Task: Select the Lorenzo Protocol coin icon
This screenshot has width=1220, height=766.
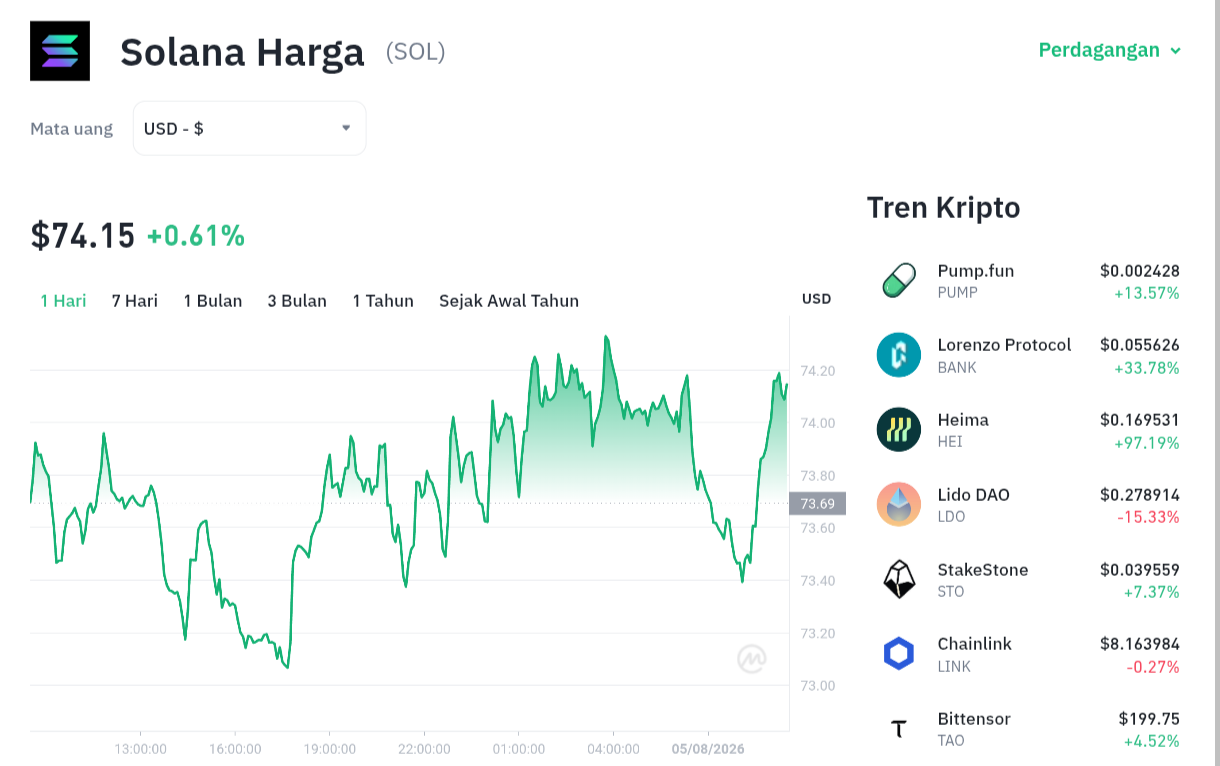Action: 899,355
